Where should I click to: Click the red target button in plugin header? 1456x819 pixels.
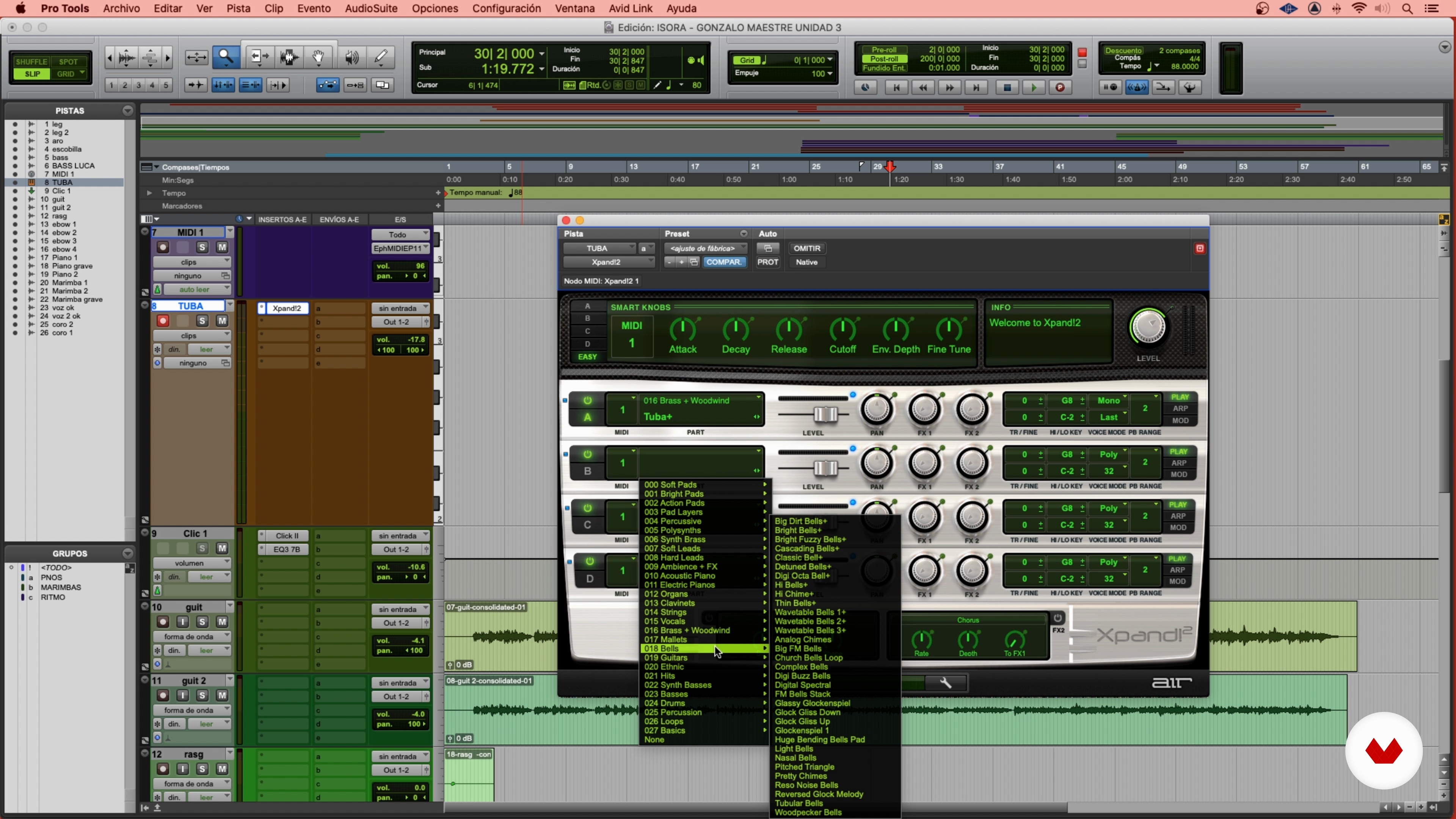1199,248
